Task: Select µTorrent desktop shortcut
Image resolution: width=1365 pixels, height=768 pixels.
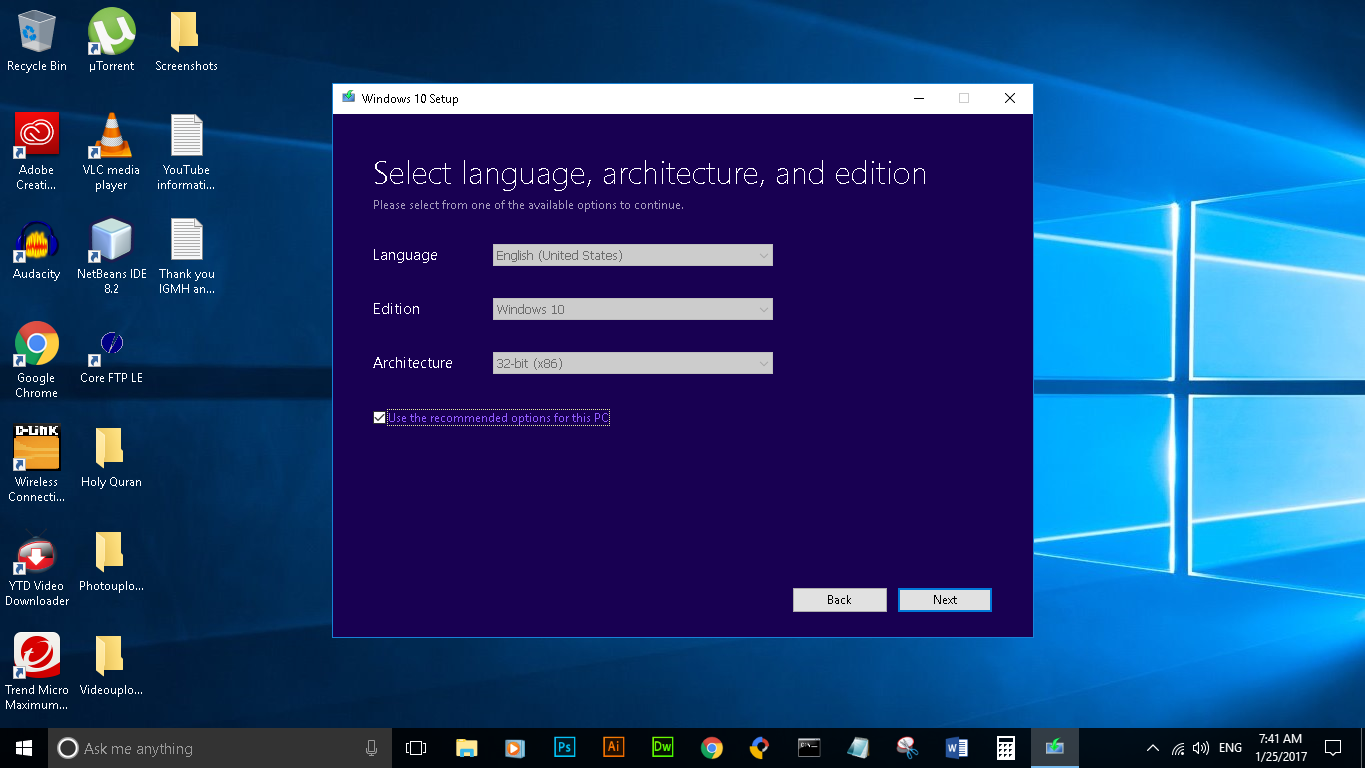Action: [x=111, y=41]
